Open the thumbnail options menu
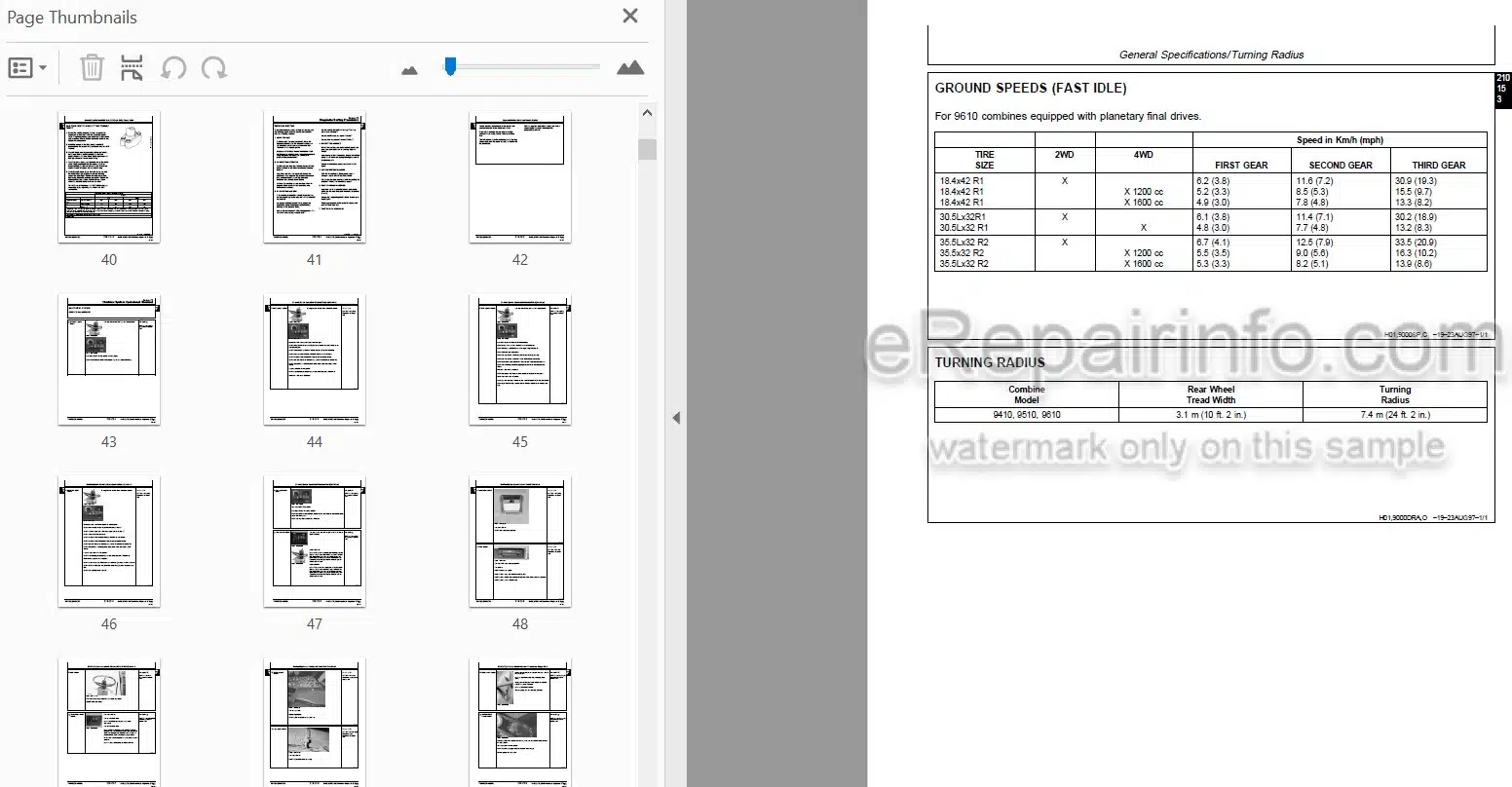The height and width of the screenshot is (787, 1512). 27,68
